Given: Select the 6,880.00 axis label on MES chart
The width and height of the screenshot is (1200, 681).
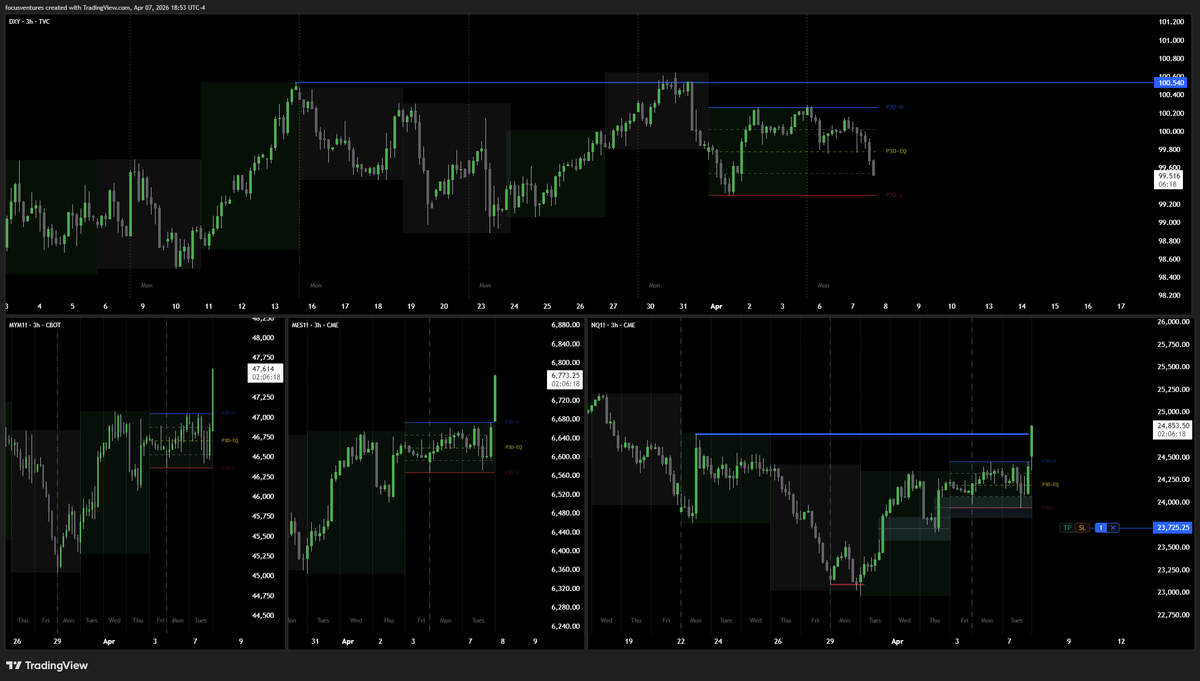Looking at the screenshot, I should (x=566, y=325).
